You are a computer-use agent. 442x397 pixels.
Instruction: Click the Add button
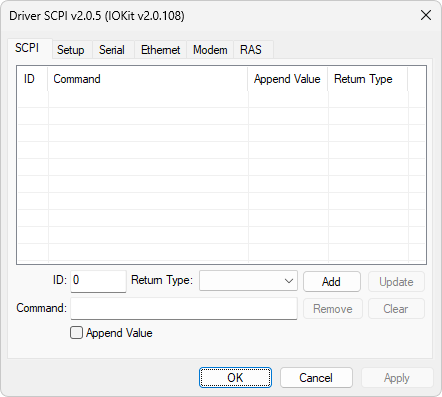click(x=332, y=282)
